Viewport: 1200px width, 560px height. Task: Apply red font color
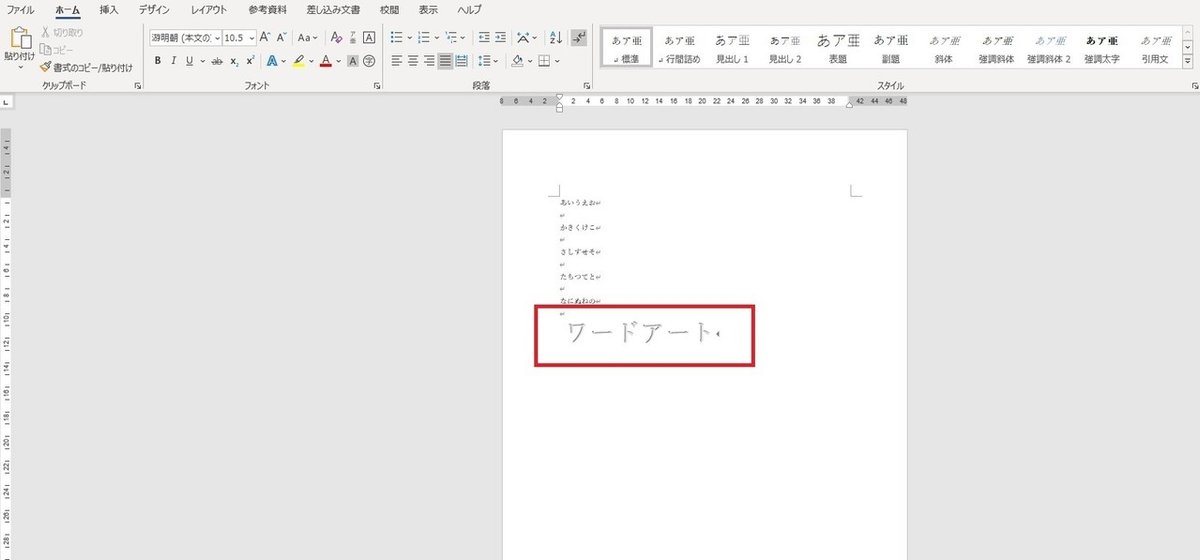click(325, 61)
